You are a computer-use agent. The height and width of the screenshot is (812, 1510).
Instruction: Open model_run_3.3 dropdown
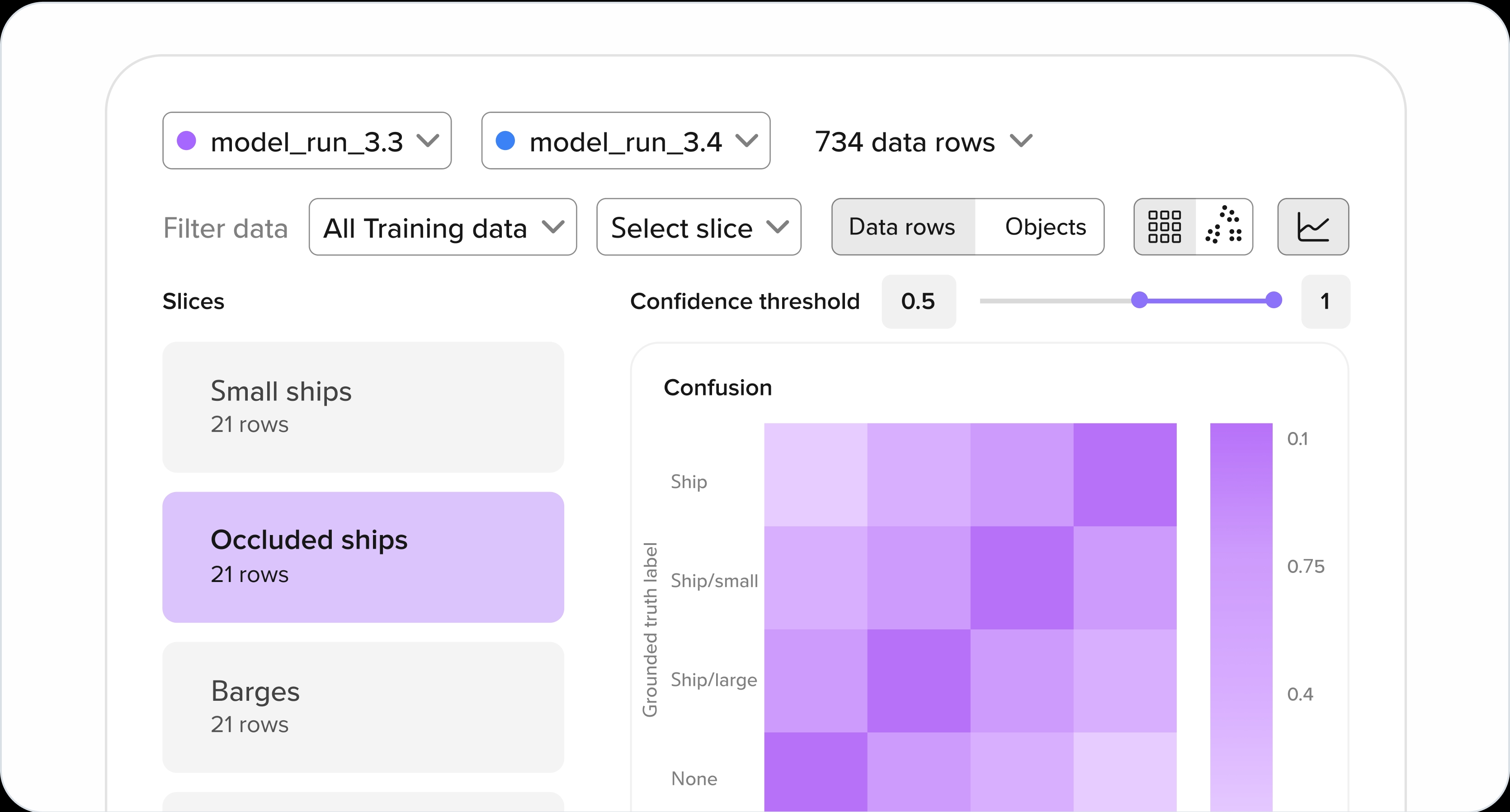[307, 141]
